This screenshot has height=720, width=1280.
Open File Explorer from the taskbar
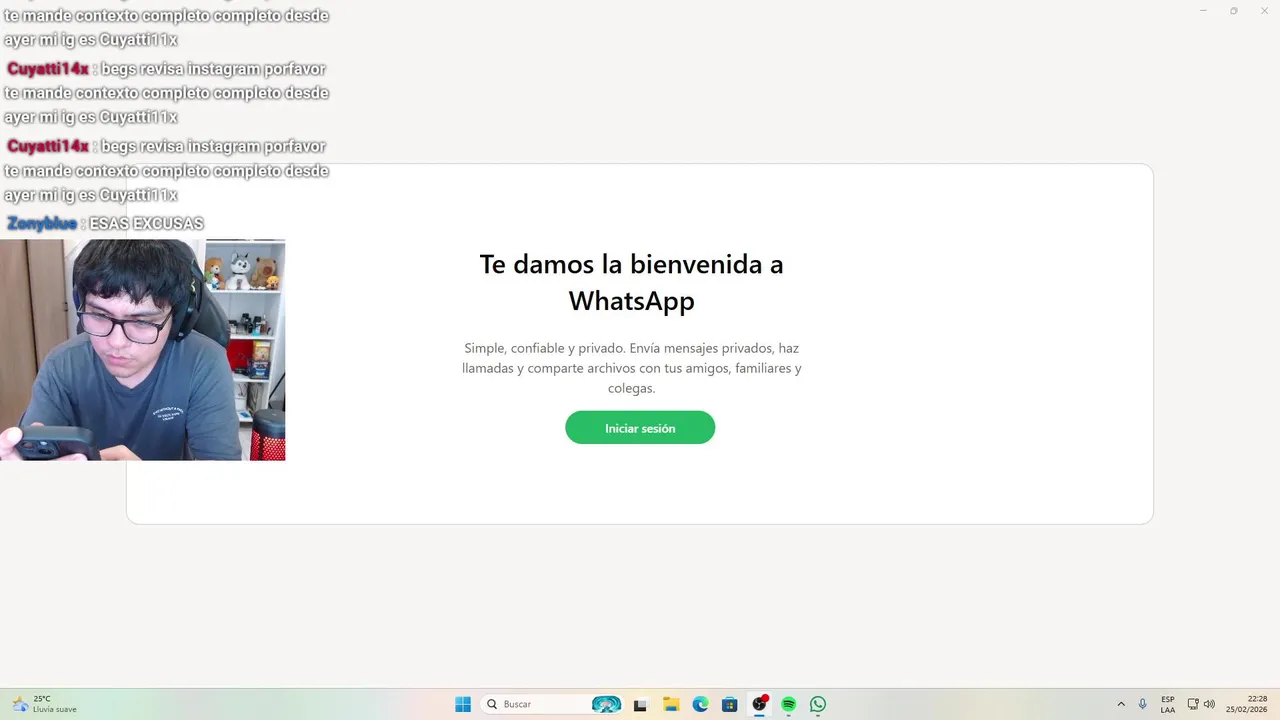click(x=671, y=704)
